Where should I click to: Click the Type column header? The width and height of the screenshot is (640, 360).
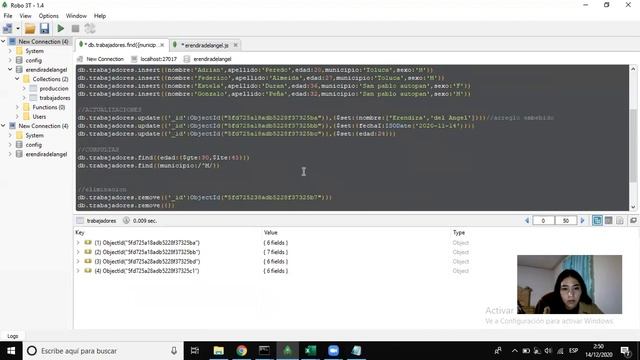(459, 233)
